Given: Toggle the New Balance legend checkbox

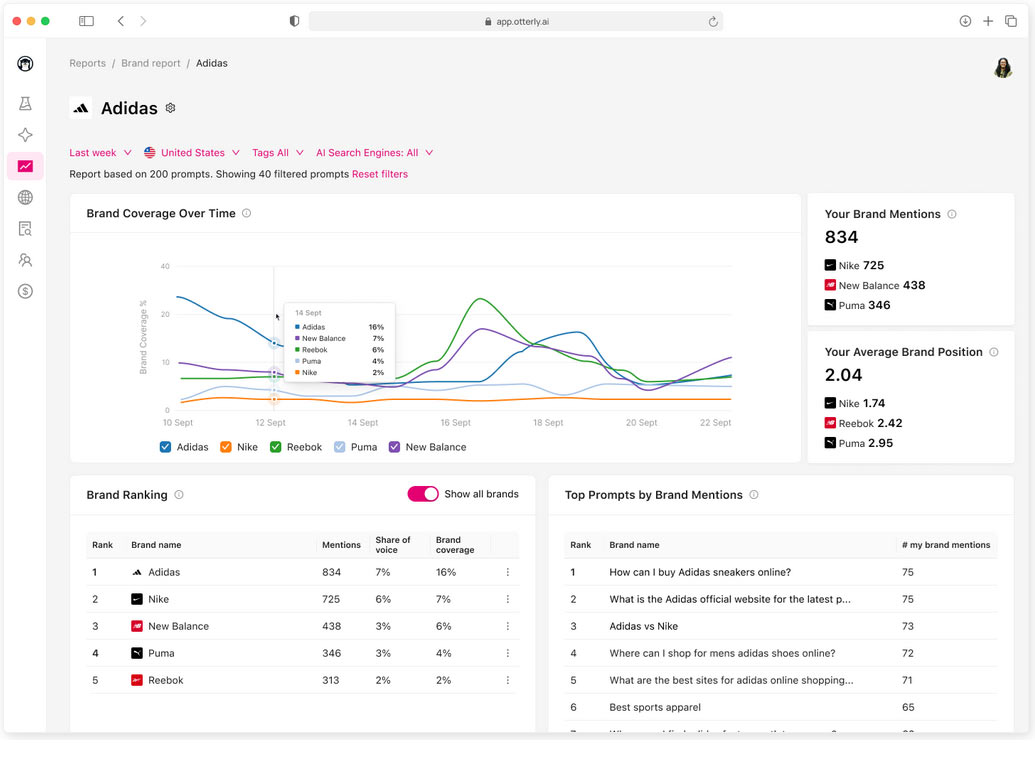Looking at the screenshot, I should click(x=395, y=447).
